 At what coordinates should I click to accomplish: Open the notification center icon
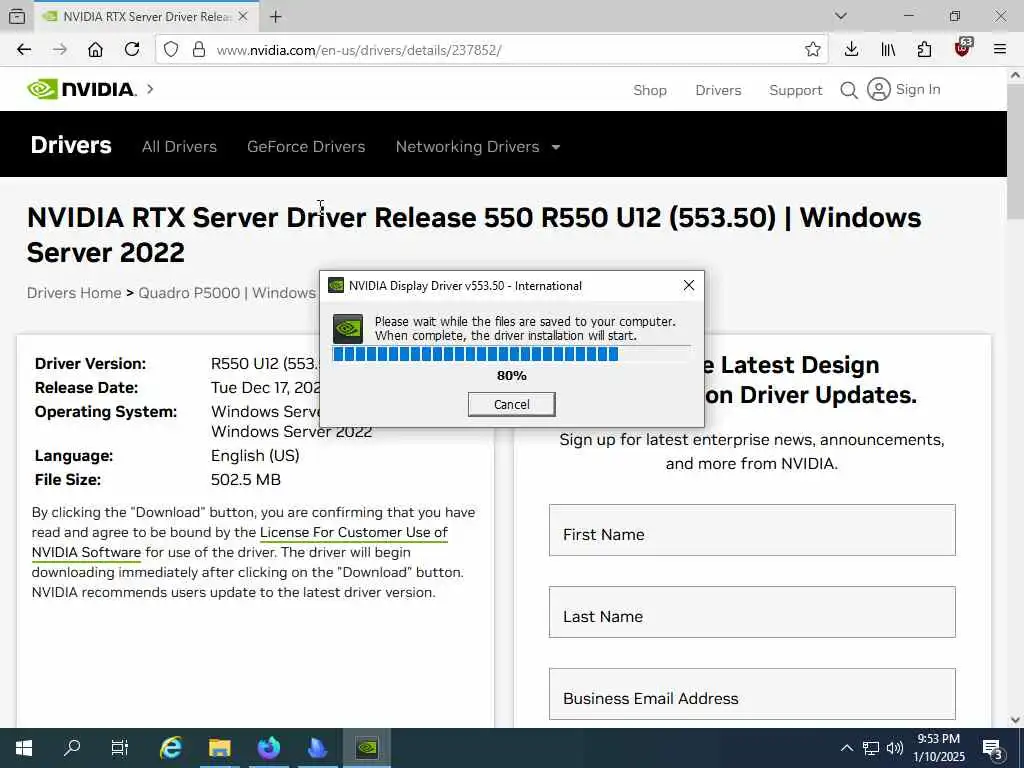tap(992, 748)
